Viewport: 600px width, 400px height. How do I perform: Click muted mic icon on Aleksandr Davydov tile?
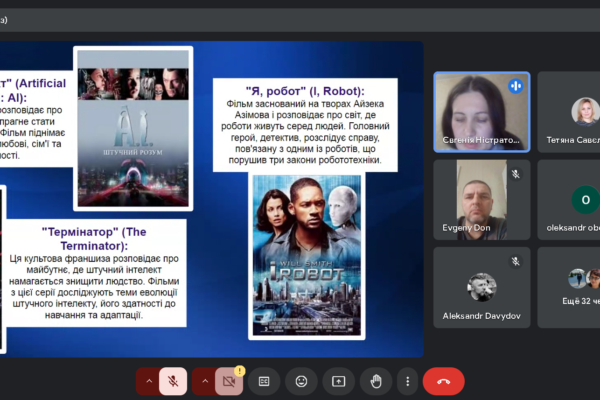515,261
